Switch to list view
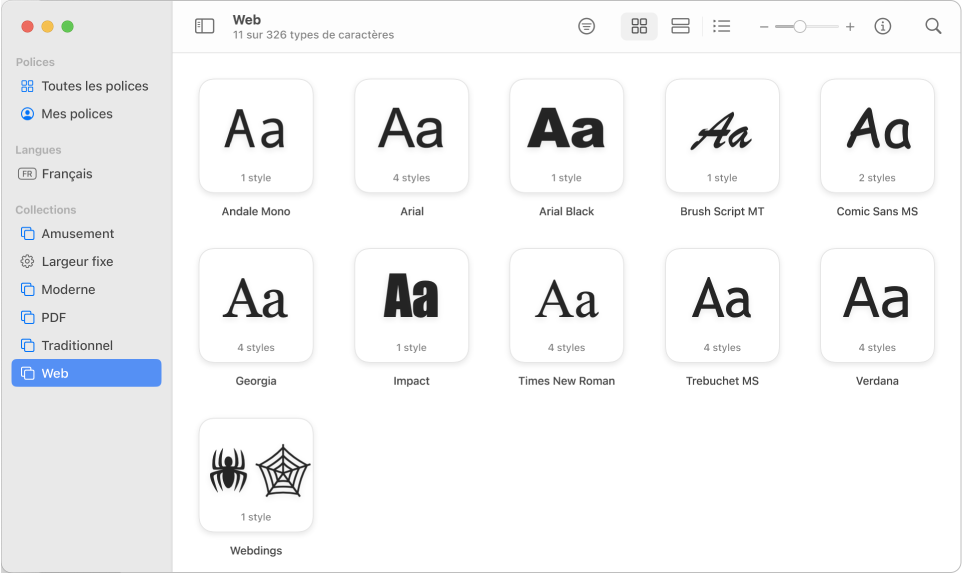This screenshot has width=963, height=575. (721, 26)
